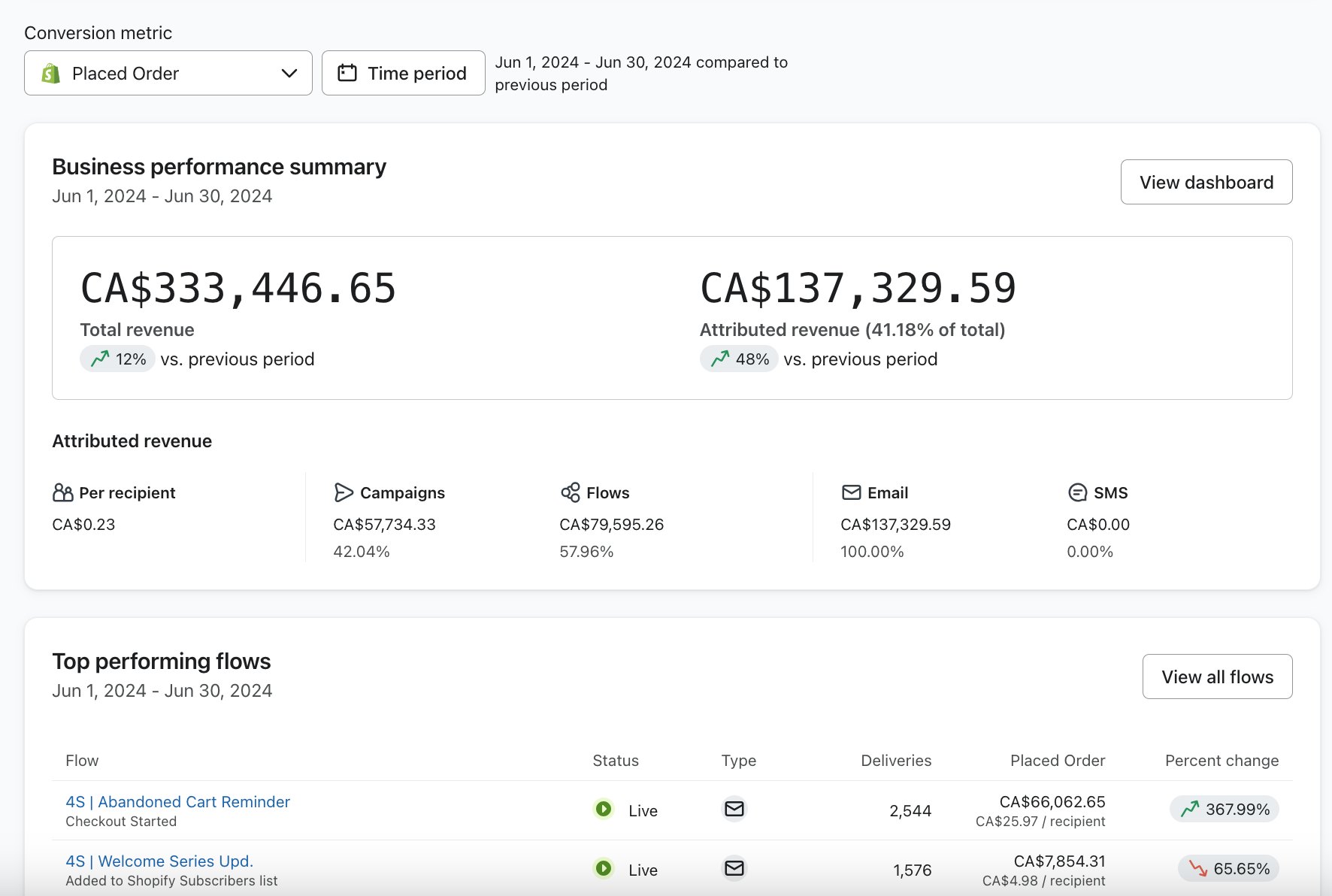
Task: Click the 65.65% downward trend icon
Action: click(x=1197, y=869)
